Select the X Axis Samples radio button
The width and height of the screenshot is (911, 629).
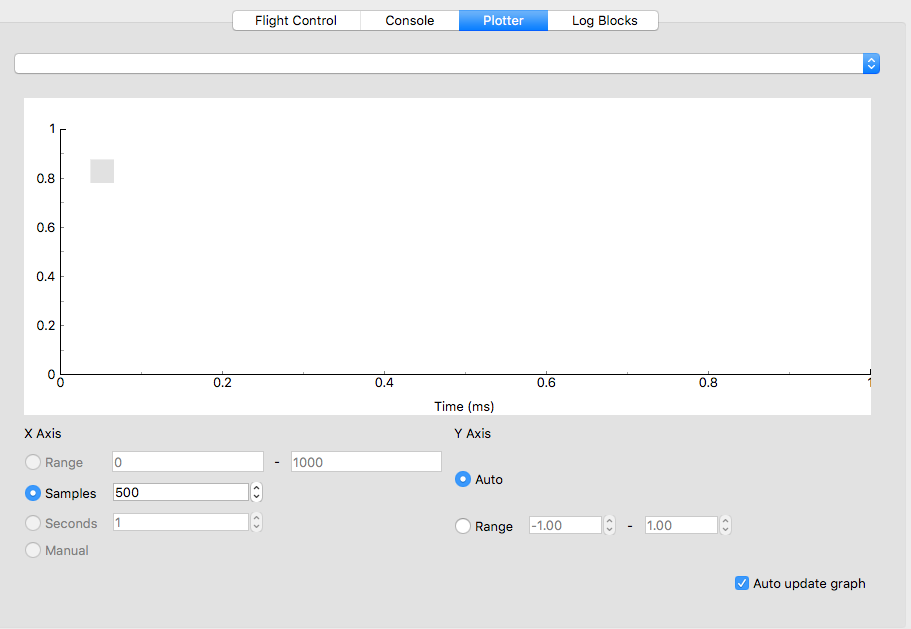(33, 493)
